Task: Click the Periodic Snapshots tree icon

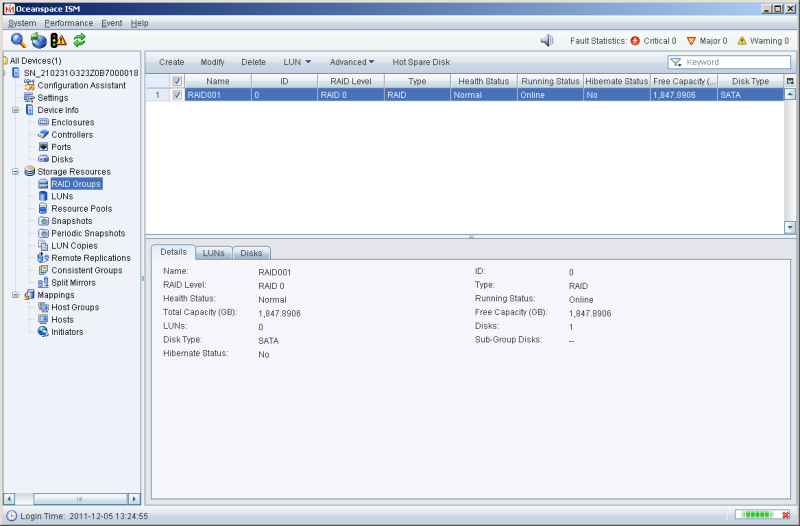Action: [43, 233]
